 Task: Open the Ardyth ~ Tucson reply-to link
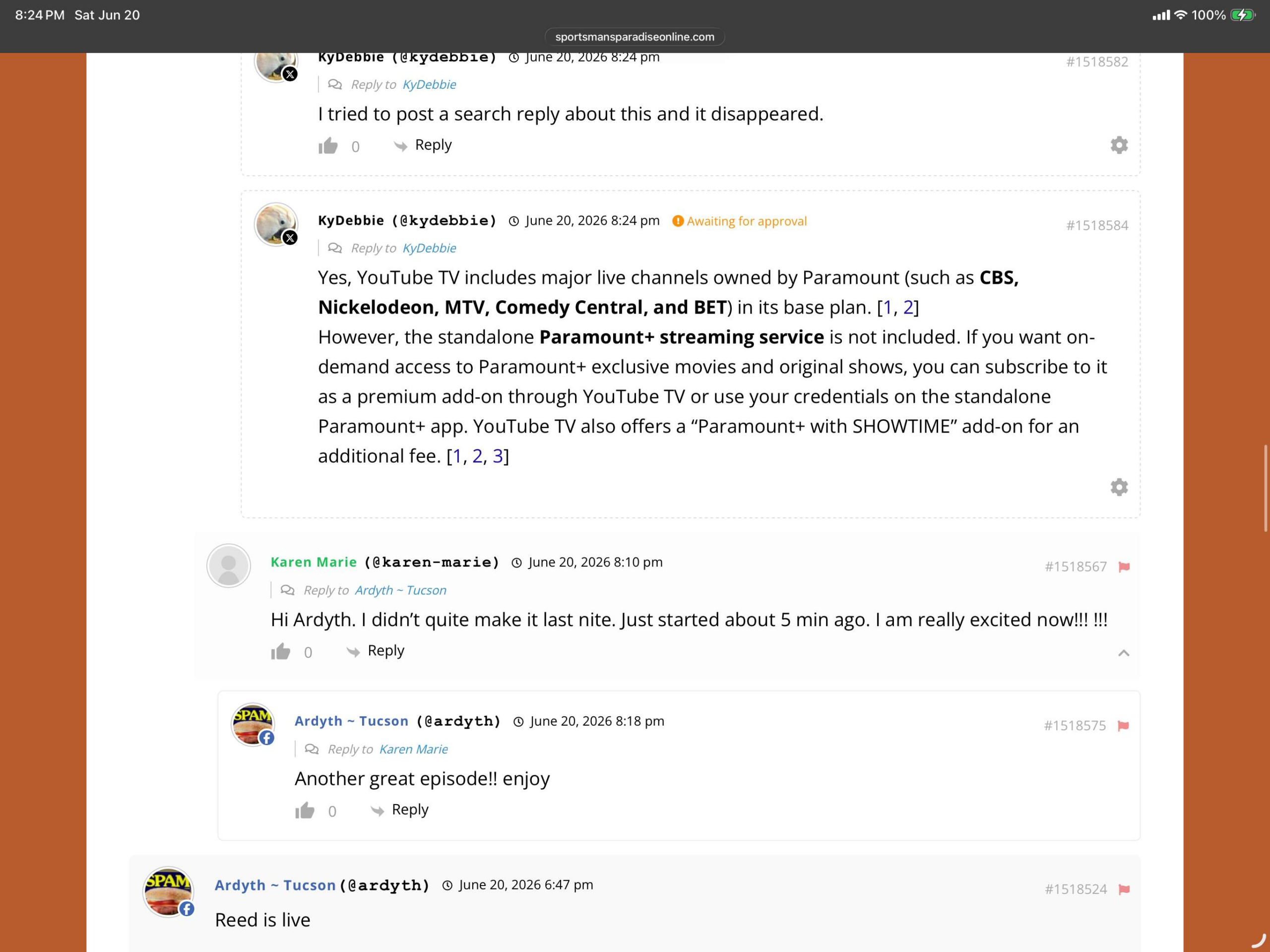(x=400, y=590)
